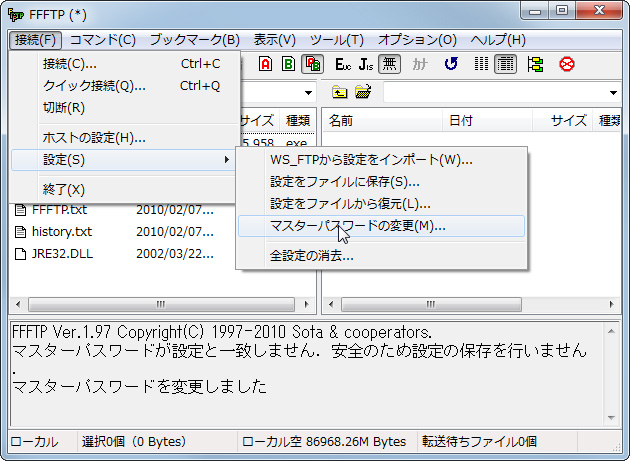The image size is (630, 461).
Task: Refresh file list with blue arrow icon
Action: pos(451,64)
